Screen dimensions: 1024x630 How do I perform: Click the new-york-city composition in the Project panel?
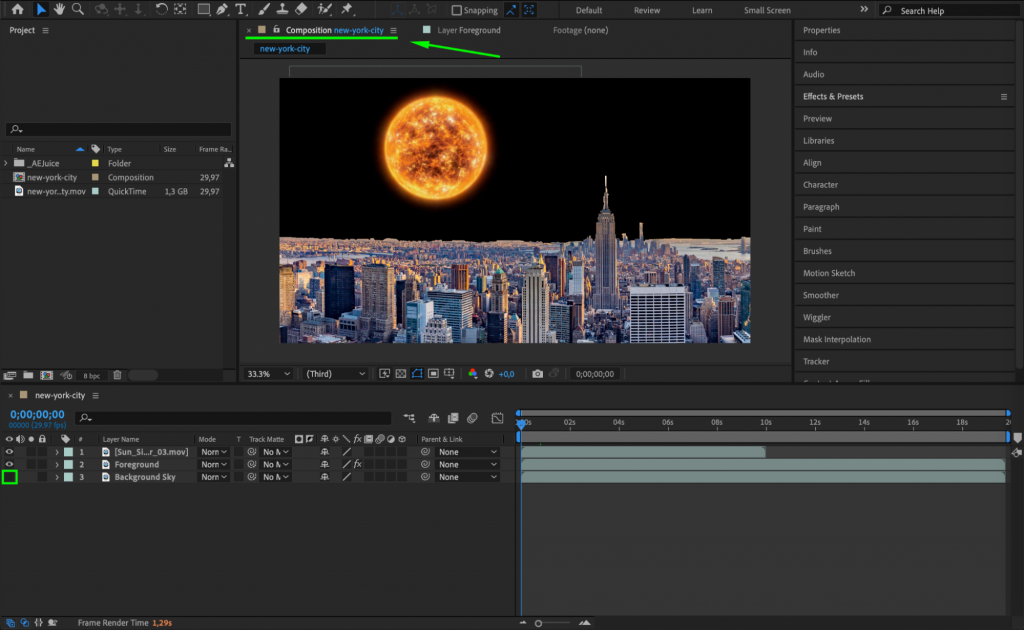pyautogui.click(x=52, y=176)
